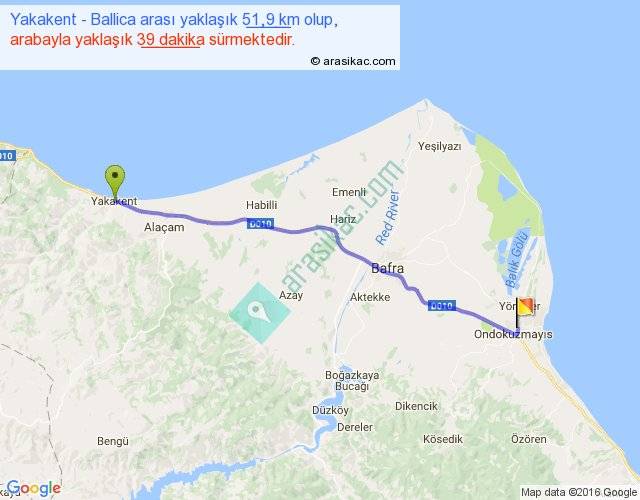Click the road shield at the left map edge
The height and width of the screenshot is (500, 640).
coord(7,156)
